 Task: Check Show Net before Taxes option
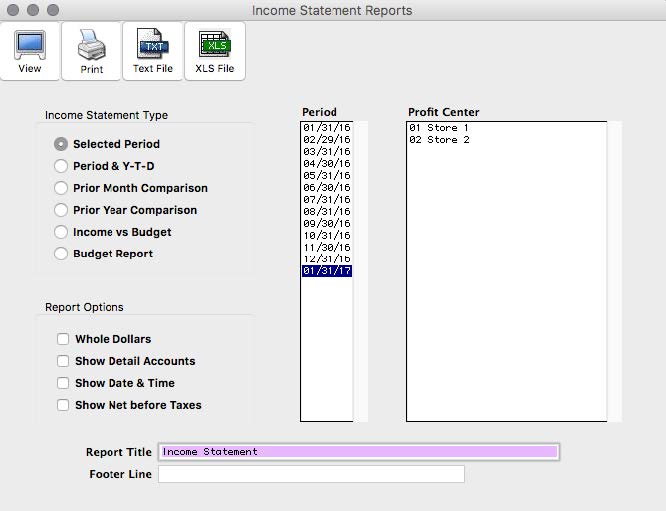coord(64,405)
